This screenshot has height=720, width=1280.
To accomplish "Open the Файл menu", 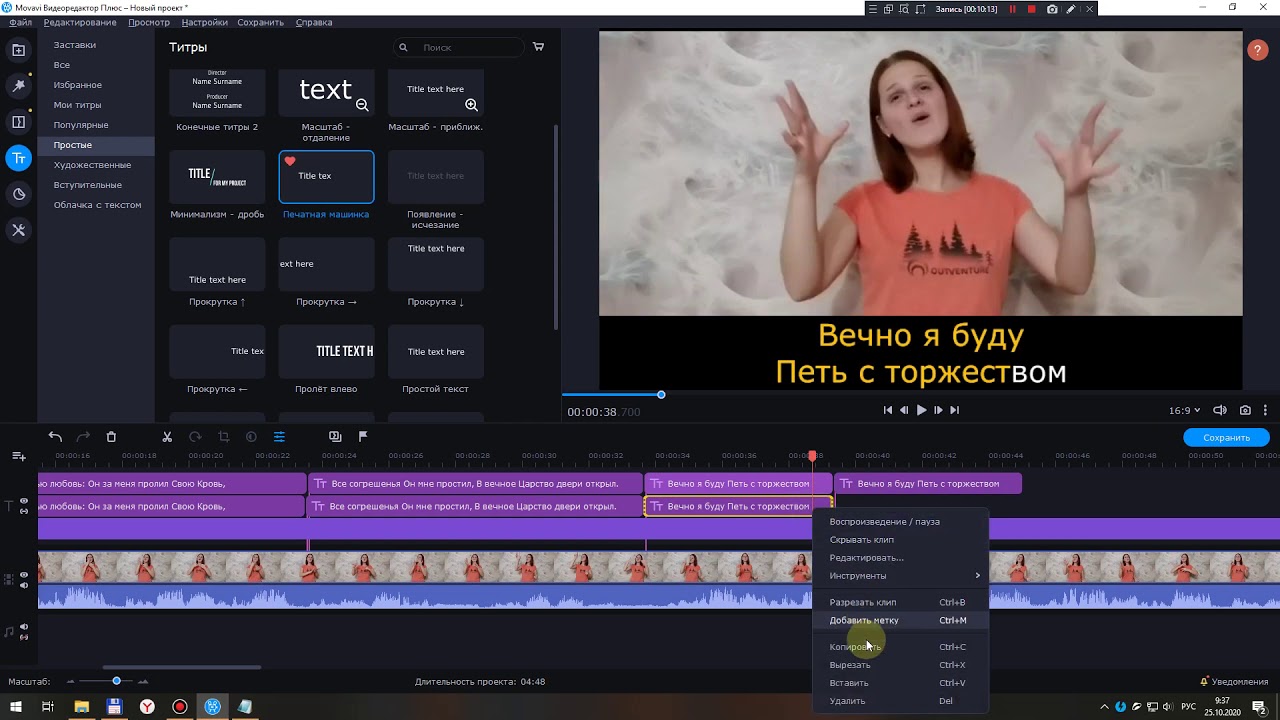I will coord(21,22).
